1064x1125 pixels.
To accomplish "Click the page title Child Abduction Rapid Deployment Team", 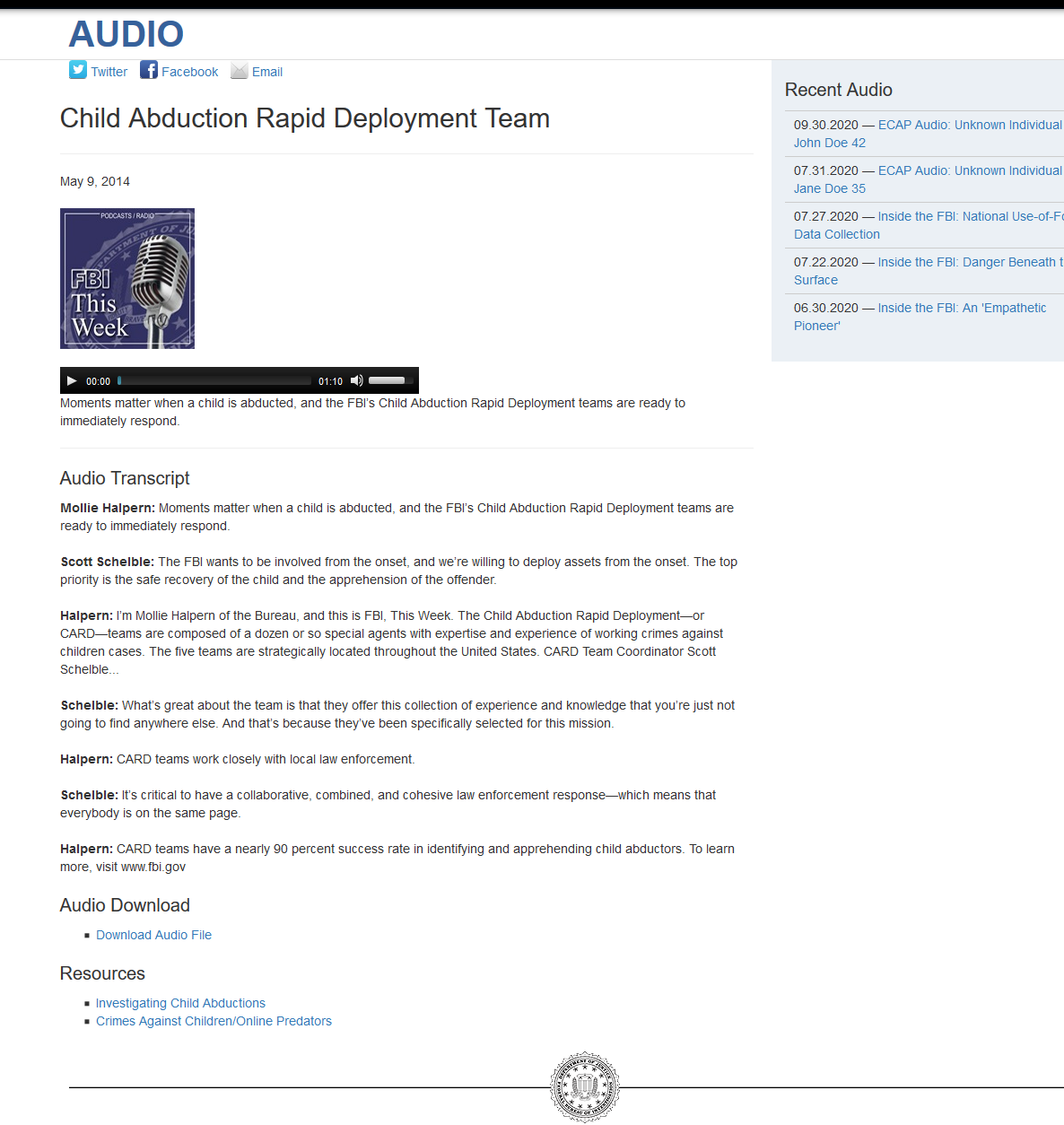I will click(305, 118).
